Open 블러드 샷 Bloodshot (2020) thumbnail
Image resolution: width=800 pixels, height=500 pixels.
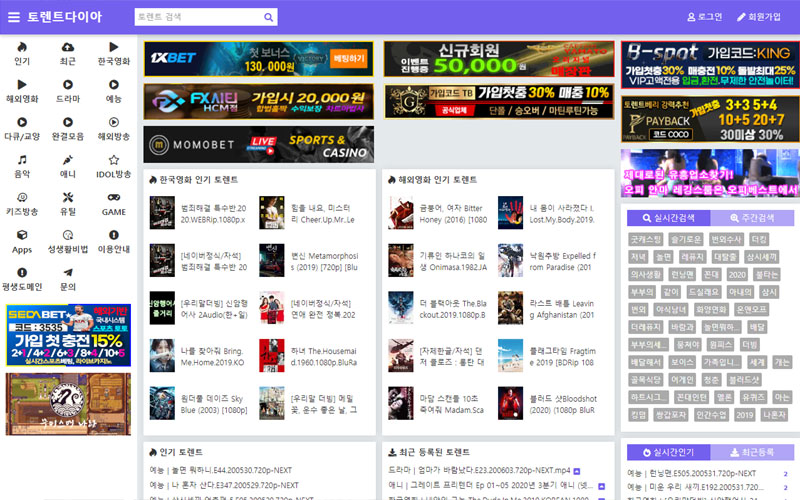(x=510, y=403)
